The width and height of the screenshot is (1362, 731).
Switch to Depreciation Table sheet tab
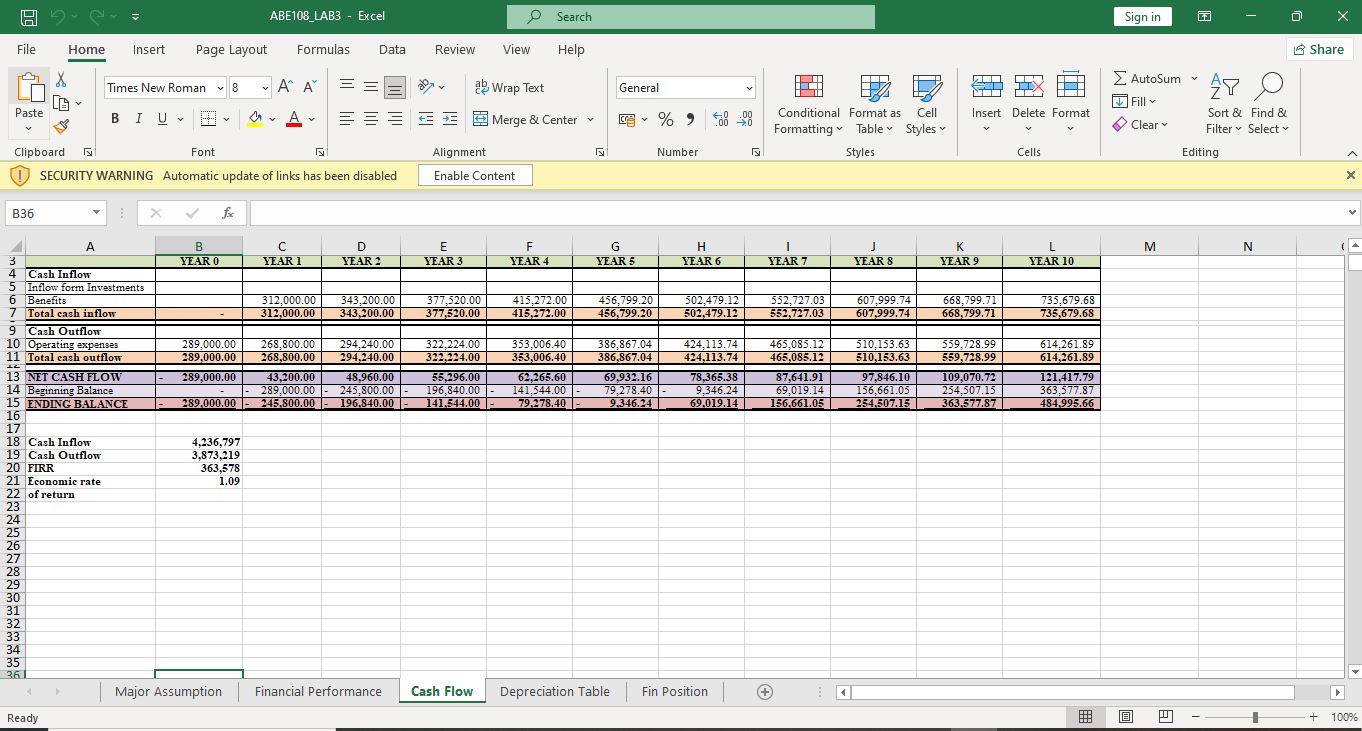tap(554, 692)
